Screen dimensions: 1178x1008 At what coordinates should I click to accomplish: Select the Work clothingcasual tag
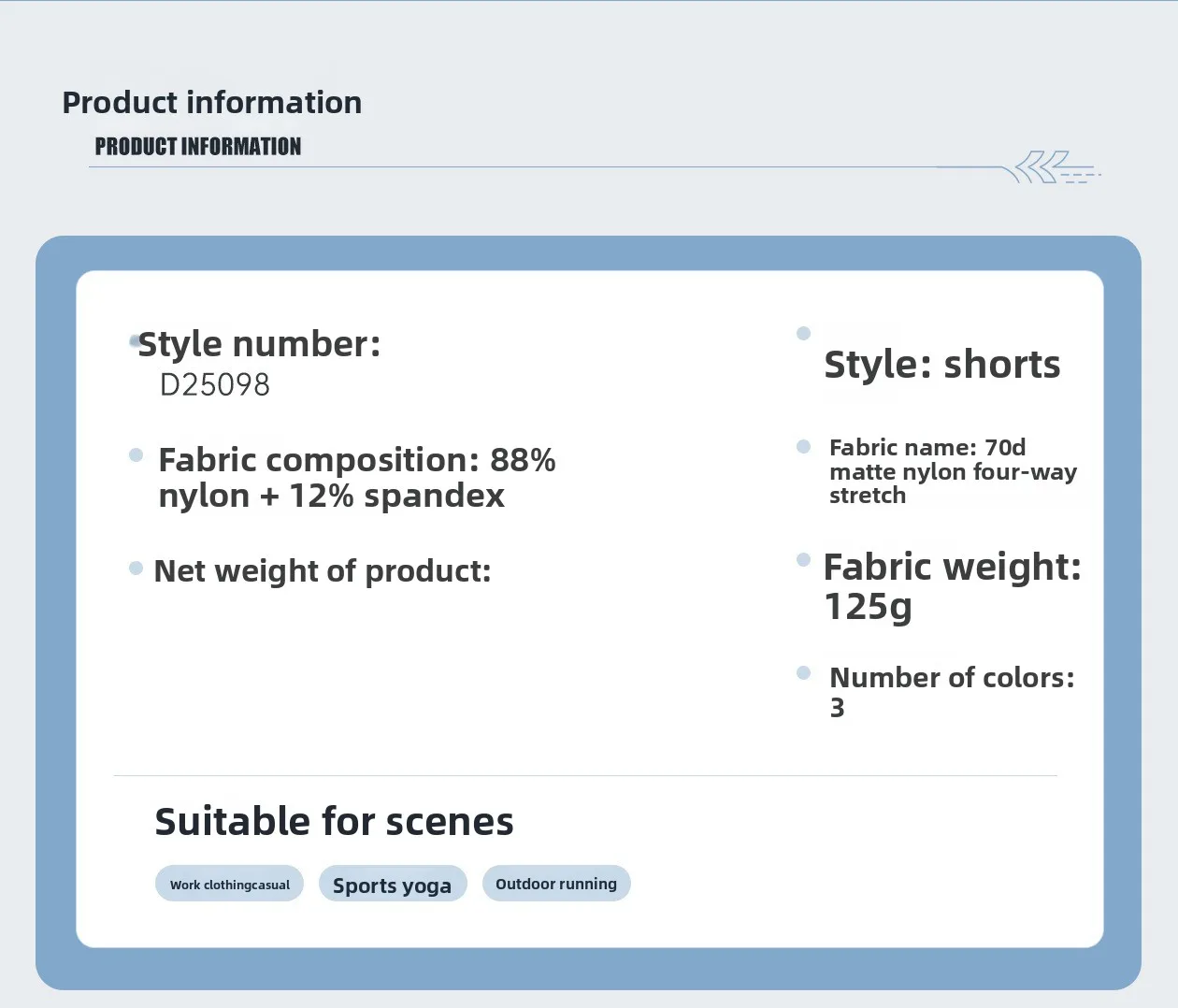230,885
